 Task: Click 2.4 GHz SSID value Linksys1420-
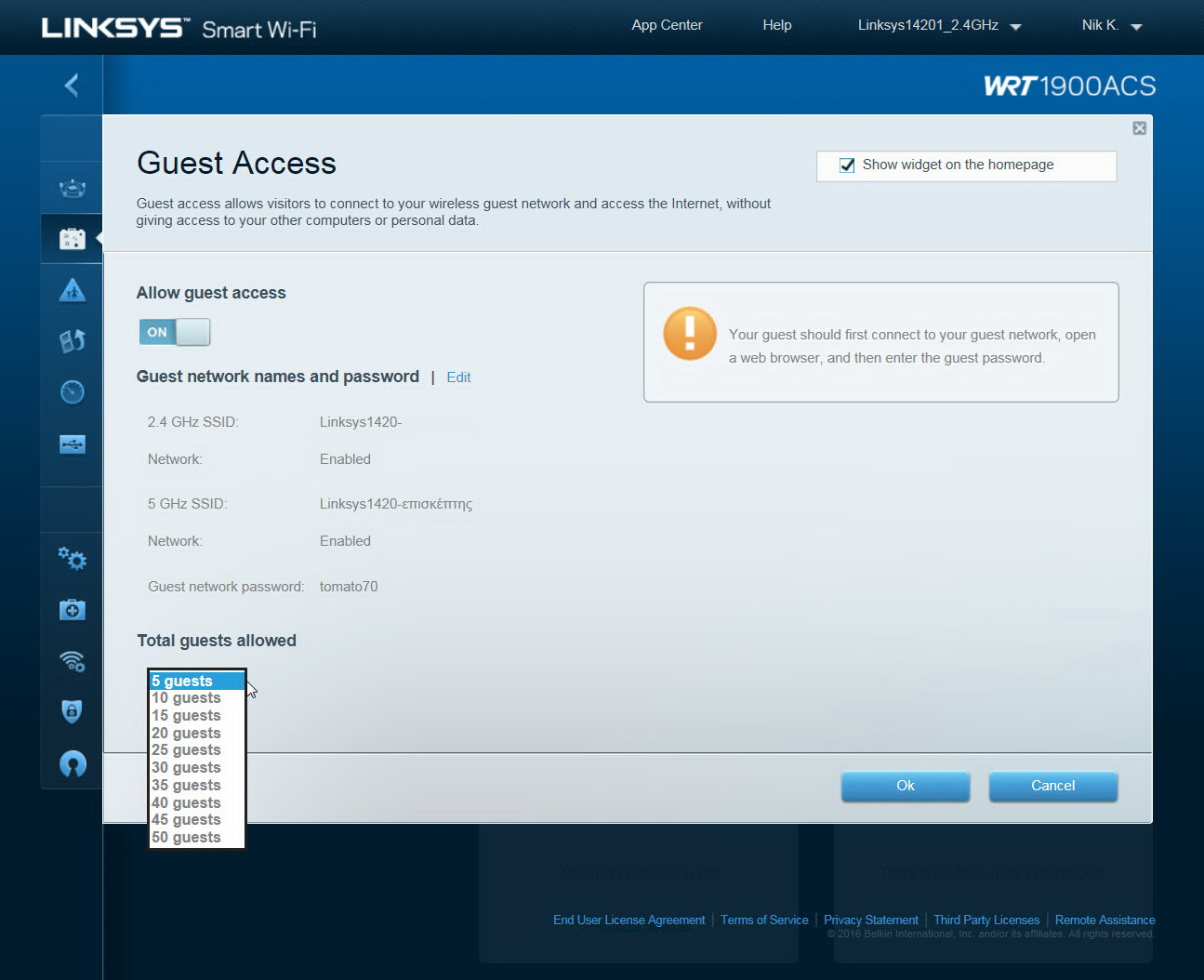361,422
